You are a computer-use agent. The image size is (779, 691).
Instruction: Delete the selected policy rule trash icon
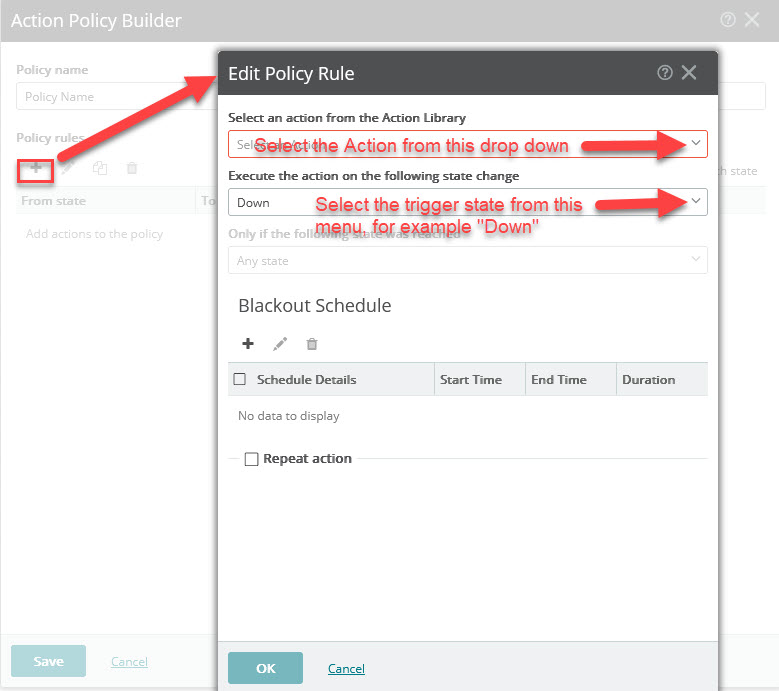coord(132,168)
